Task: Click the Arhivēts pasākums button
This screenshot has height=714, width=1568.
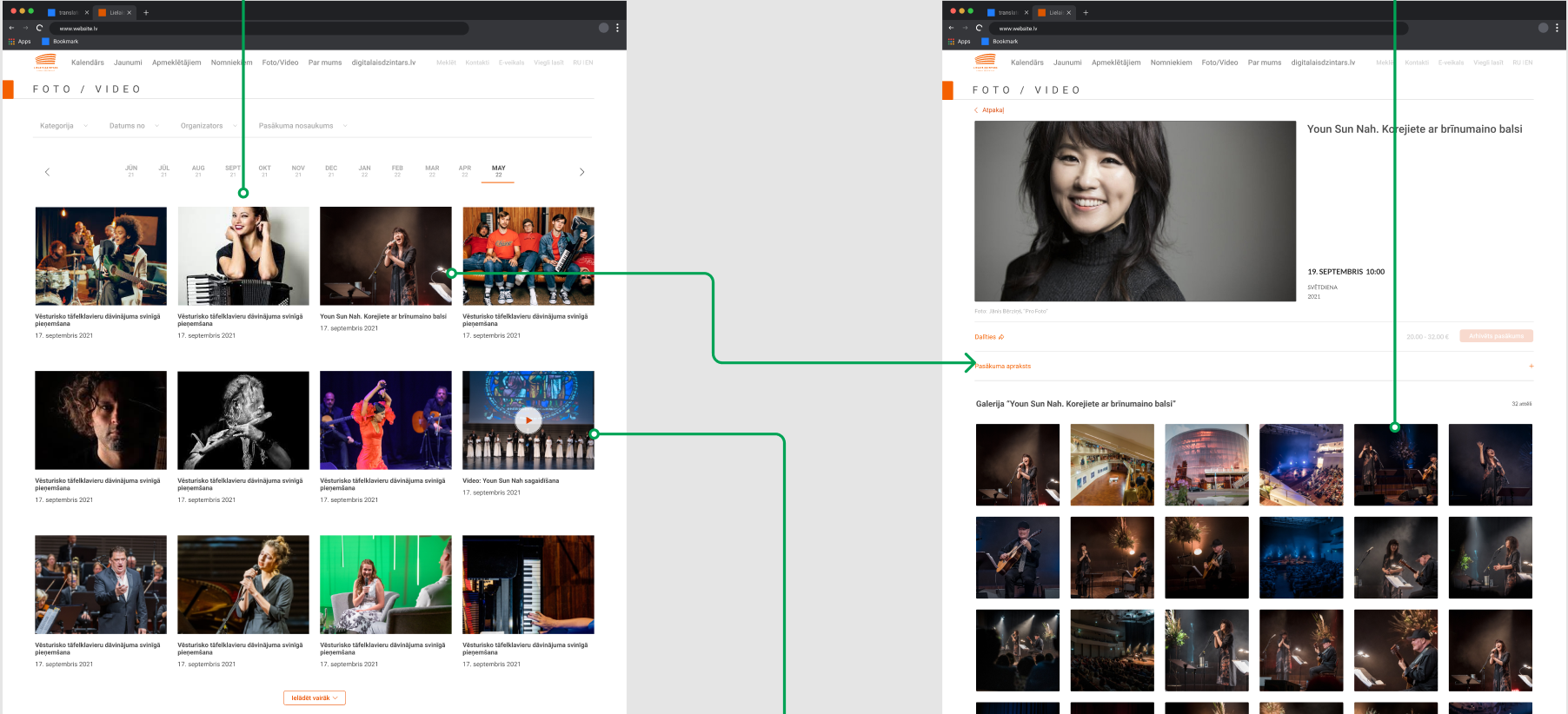Action: pos(1496,336)
